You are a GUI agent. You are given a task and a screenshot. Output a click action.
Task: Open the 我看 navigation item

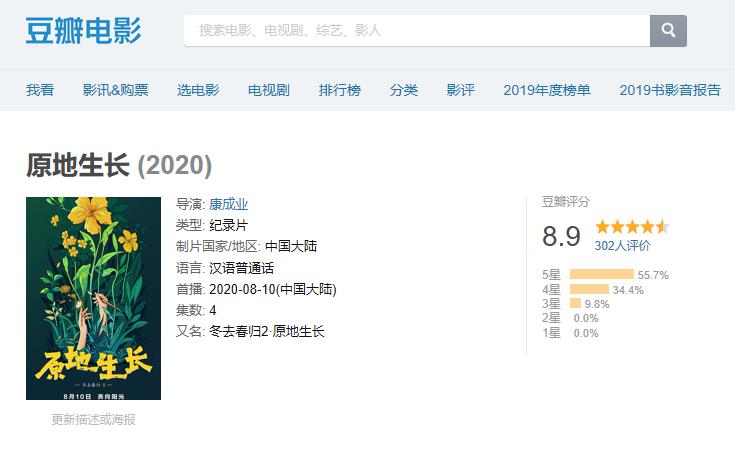pos(40,90)
